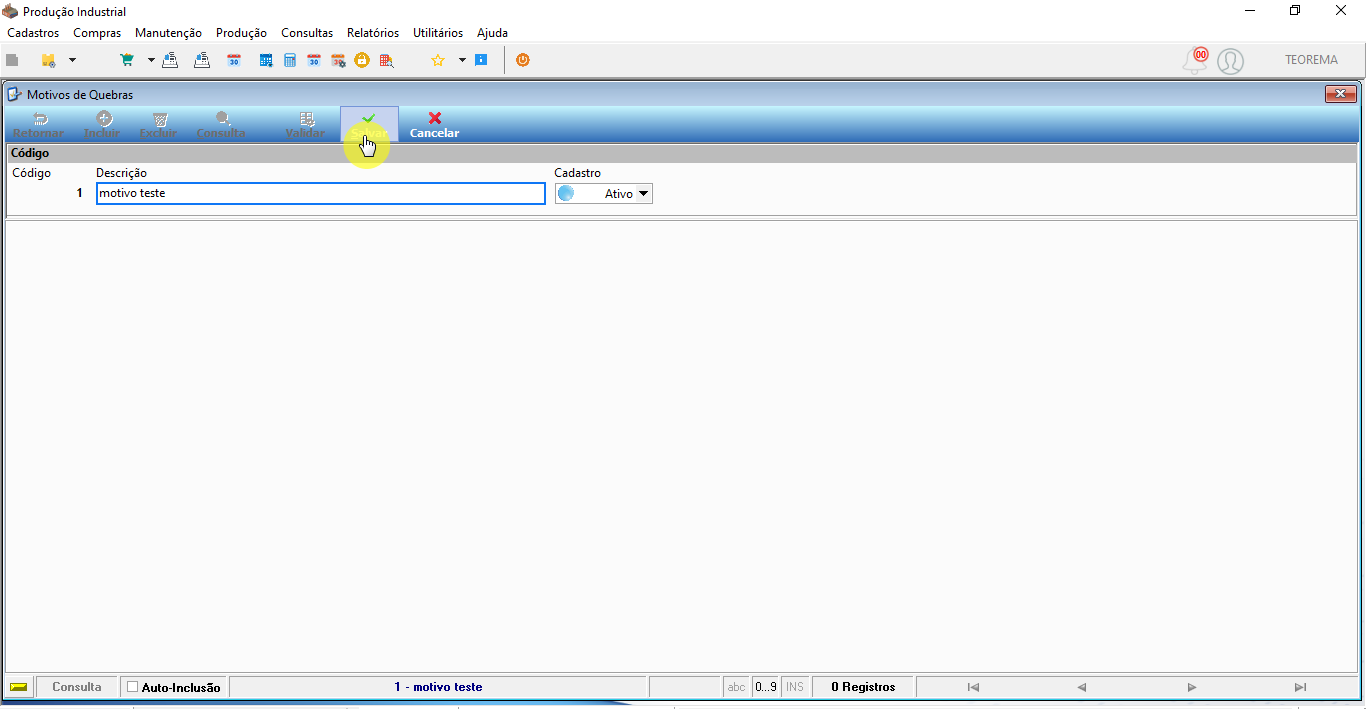Image resolution: width=1366 pixels, height=709 pixels.
Task: Expand the arrow beside the shopping cart
Action: (151, 60)
